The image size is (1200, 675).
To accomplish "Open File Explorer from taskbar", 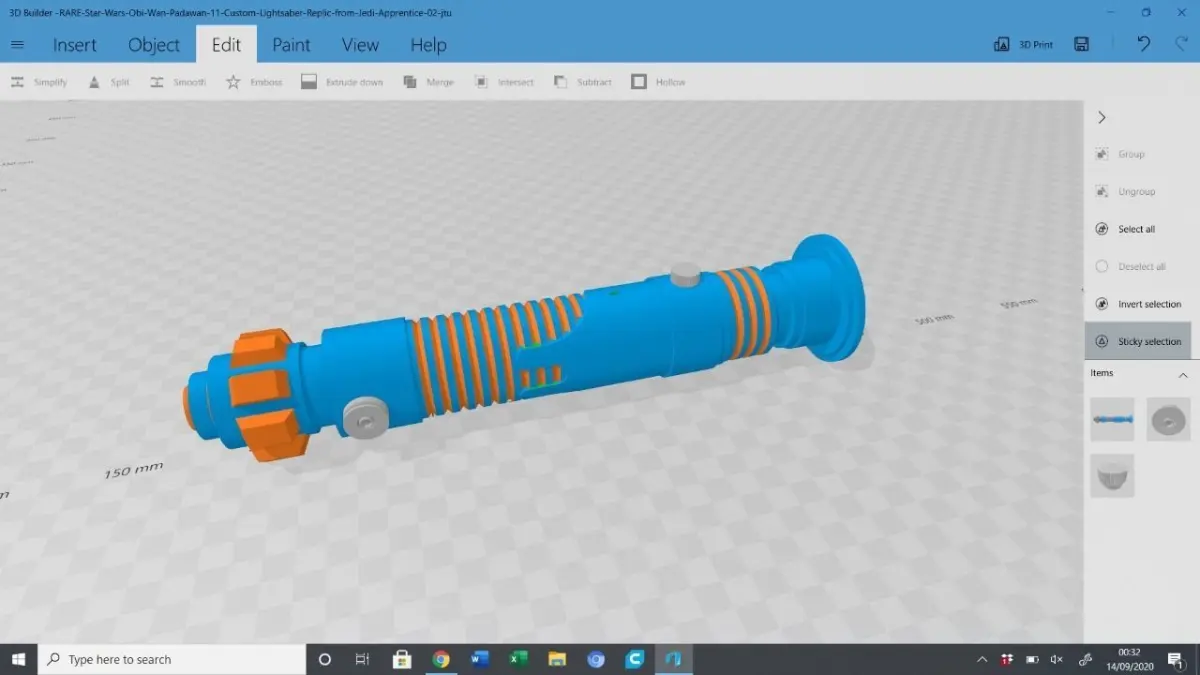I will [x=557, y=659].
